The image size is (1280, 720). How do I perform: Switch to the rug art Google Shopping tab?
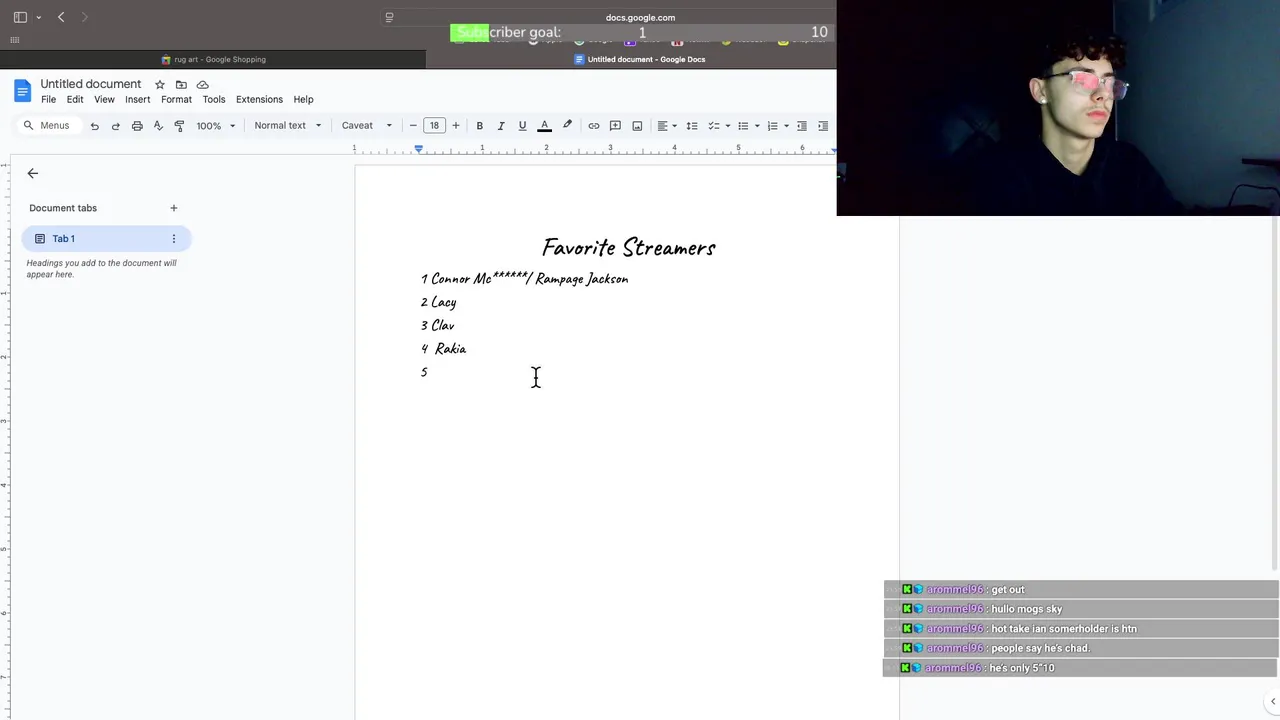point(213,59)
